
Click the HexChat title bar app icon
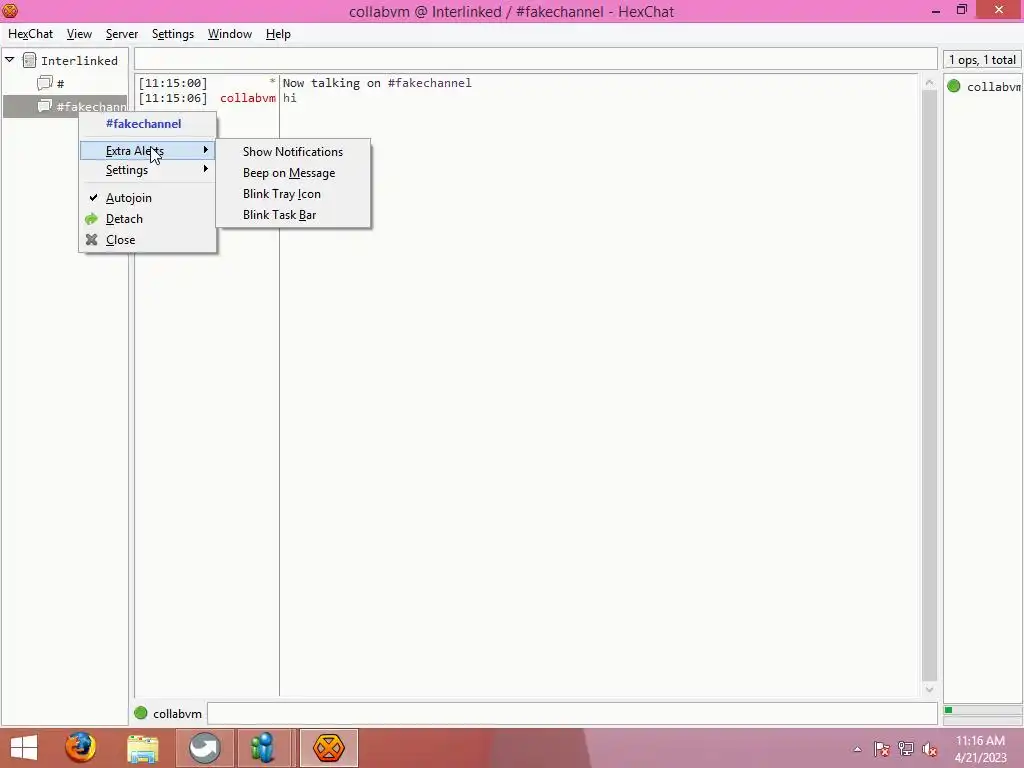tap(10, 10)
